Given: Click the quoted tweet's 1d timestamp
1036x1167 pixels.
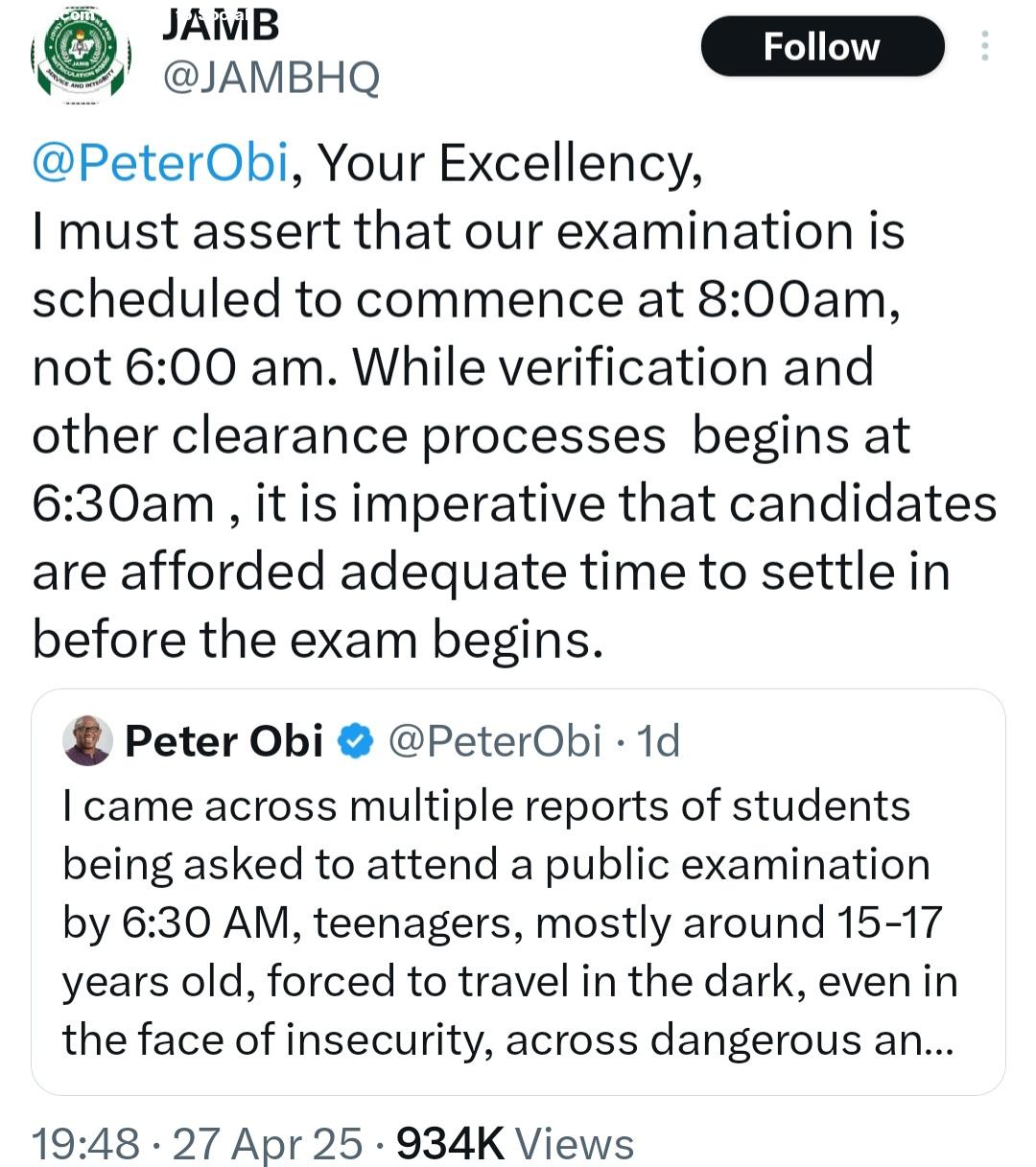Looking at the screenshot, I should coord(659,741).
